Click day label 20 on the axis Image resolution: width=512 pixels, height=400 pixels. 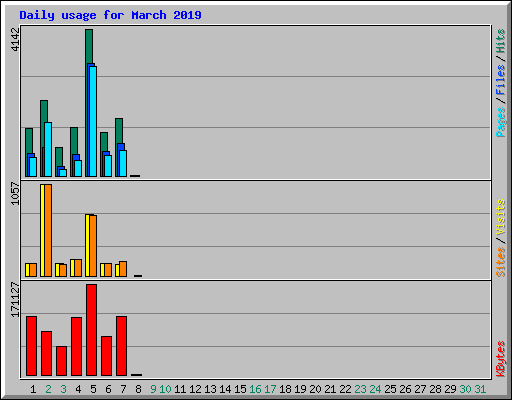tap(315, 389)
